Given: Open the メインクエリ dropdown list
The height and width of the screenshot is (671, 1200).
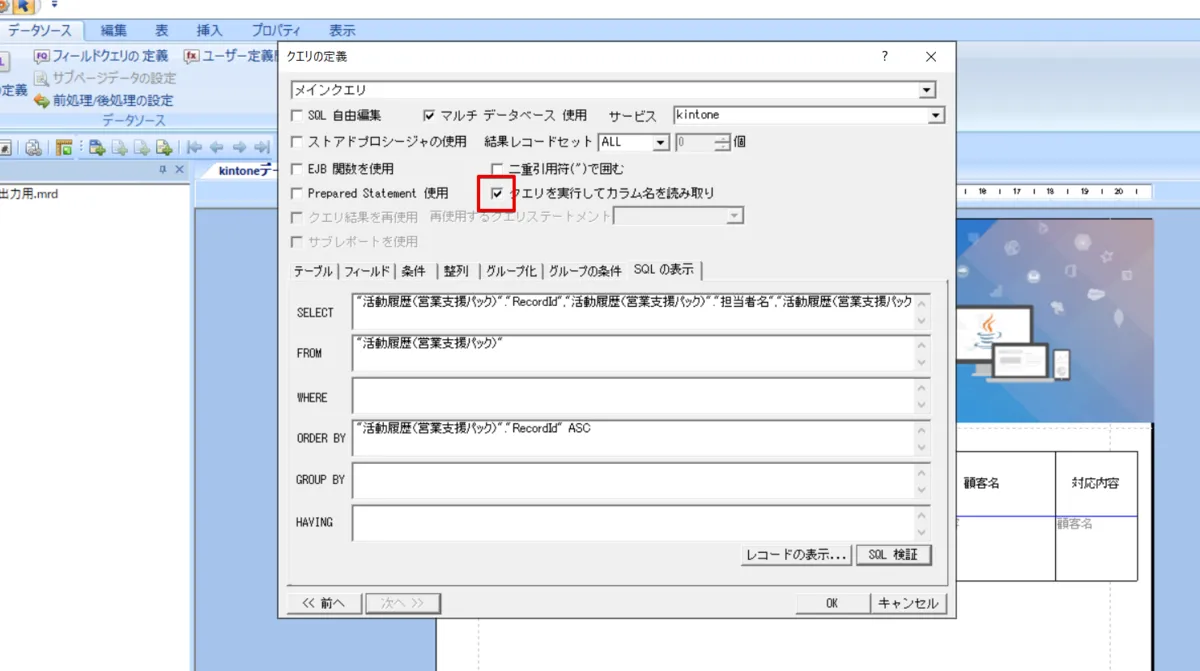Looking at the screenshot, I should point(927,91).
